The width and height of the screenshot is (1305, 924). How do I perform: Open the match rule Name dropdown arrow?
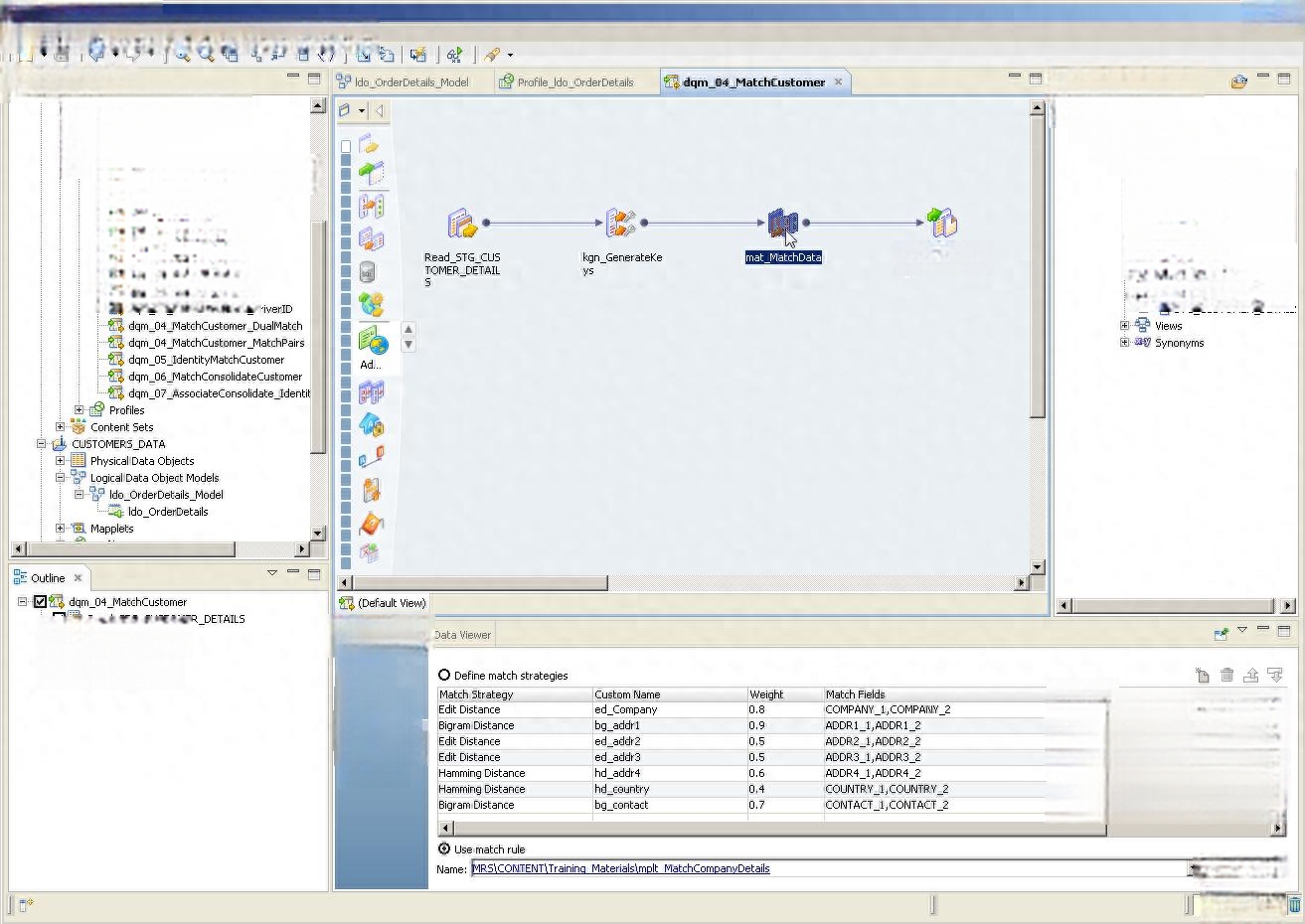(x=1191, y=868)
